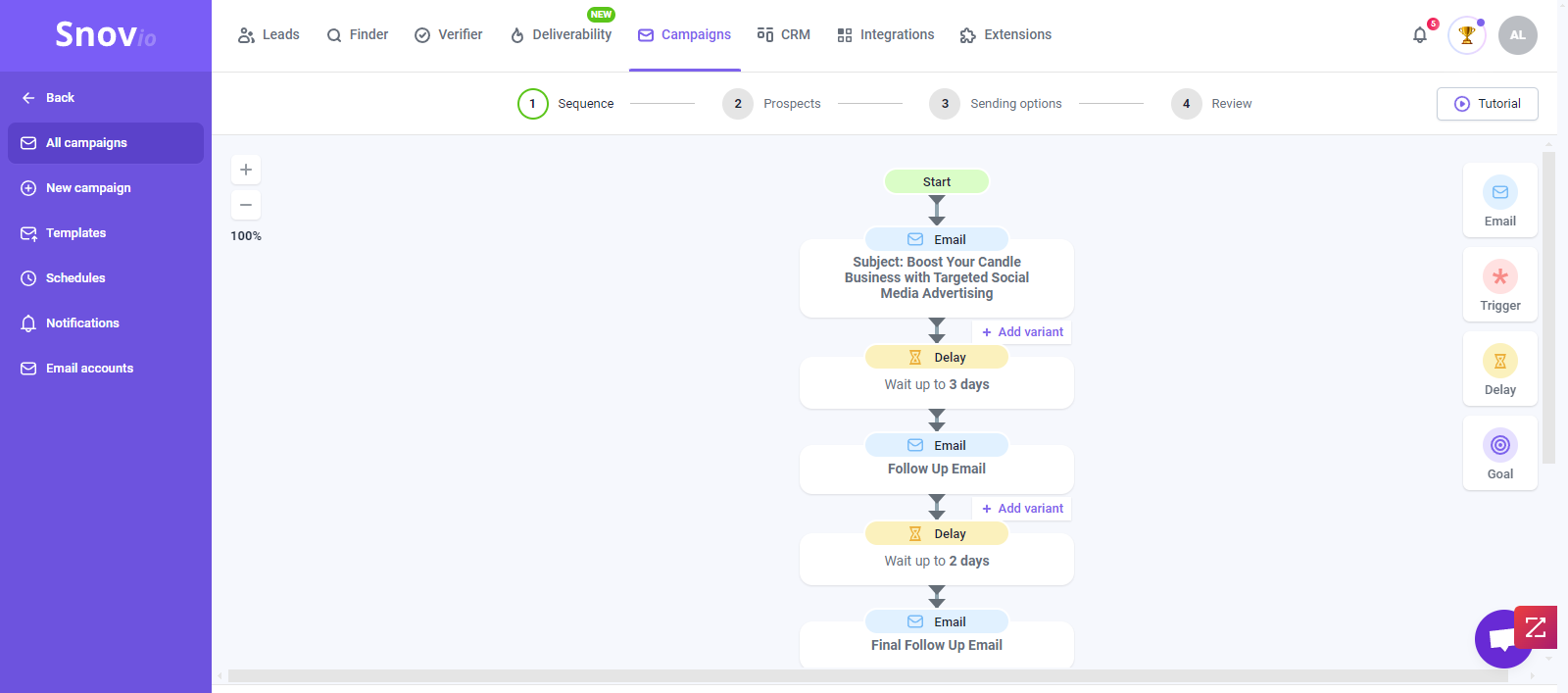Pick the Delay hourglass block icon
This screenshot has height=693, width=1568.
1499,362
